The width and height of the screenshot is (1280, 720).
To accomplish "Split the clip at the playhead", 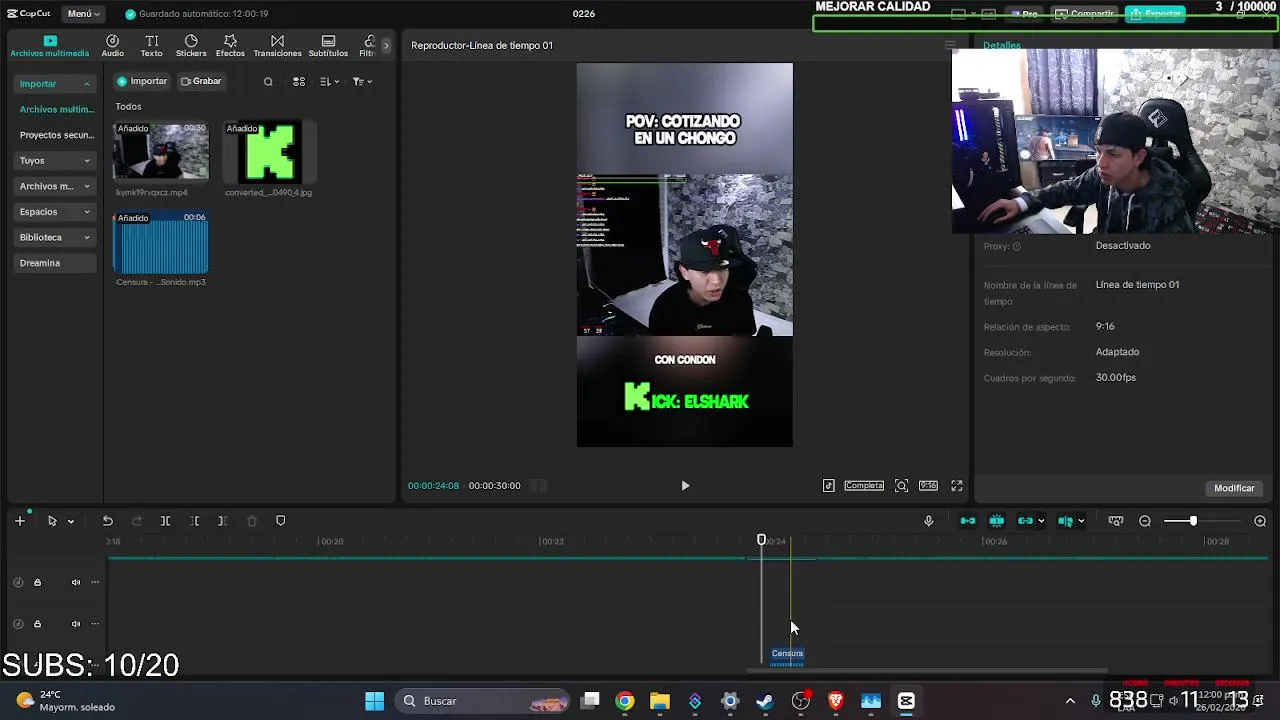I will (x=165, y=521).
